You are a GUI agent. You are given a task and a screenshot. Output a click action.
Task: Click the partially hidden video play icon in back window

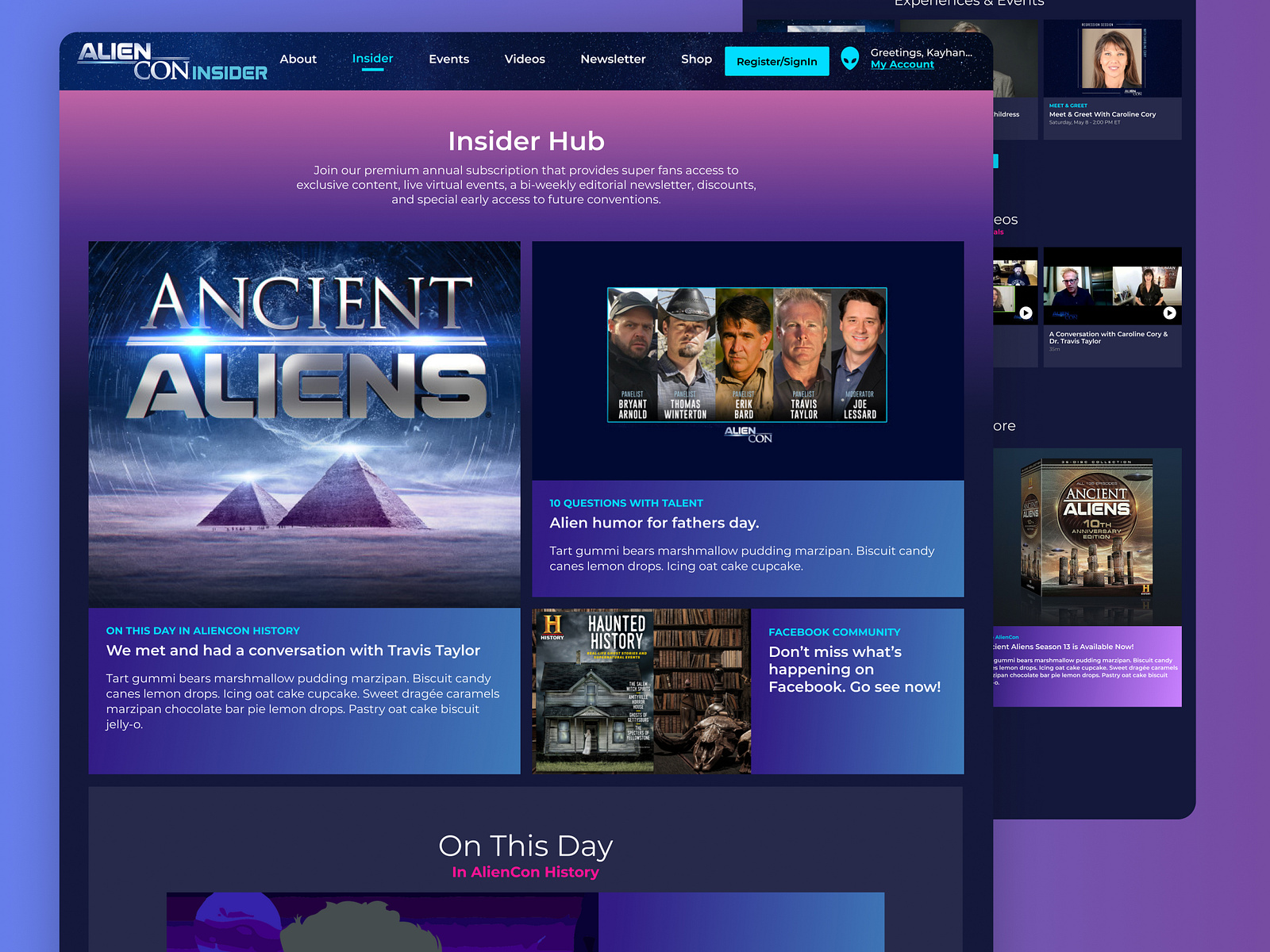coord(1026,313)
